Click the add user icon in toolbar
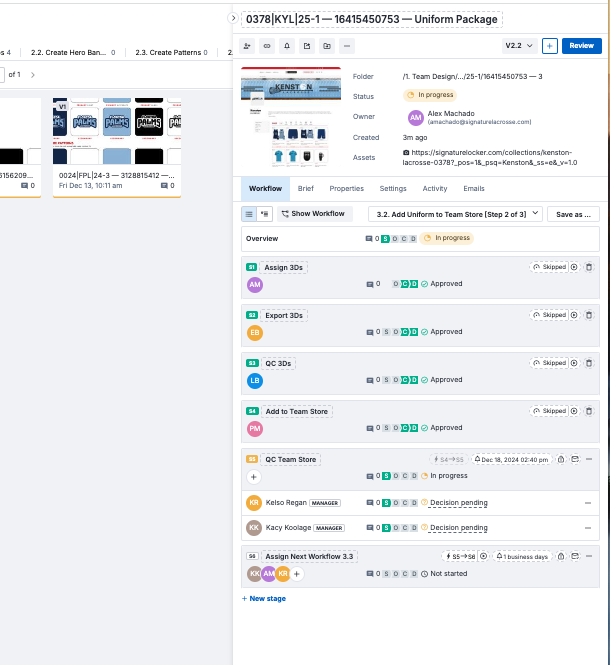 [x=247, y=46]
